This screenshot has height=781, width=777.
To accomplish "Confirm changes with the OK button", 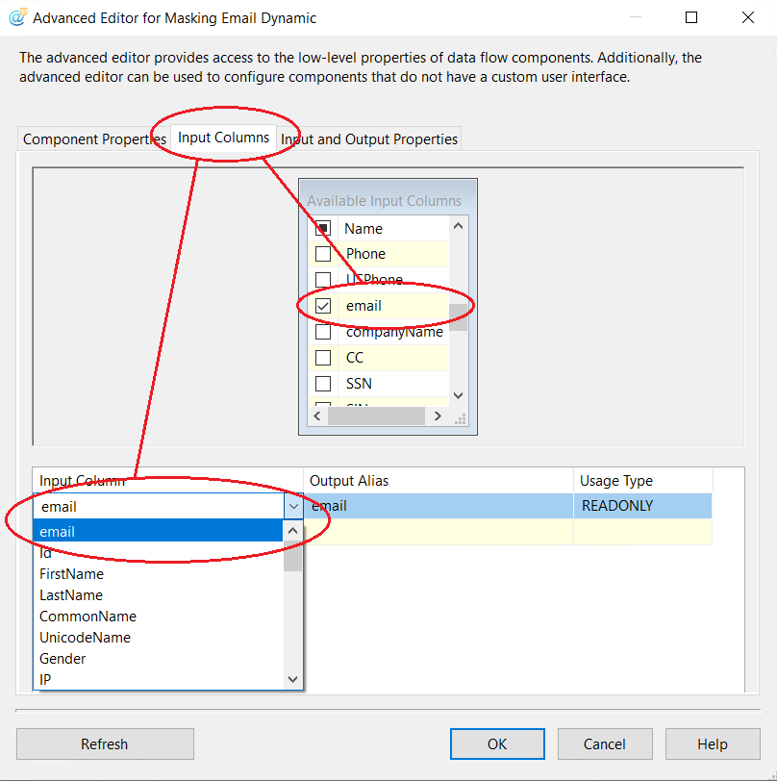I will point(497,744).
